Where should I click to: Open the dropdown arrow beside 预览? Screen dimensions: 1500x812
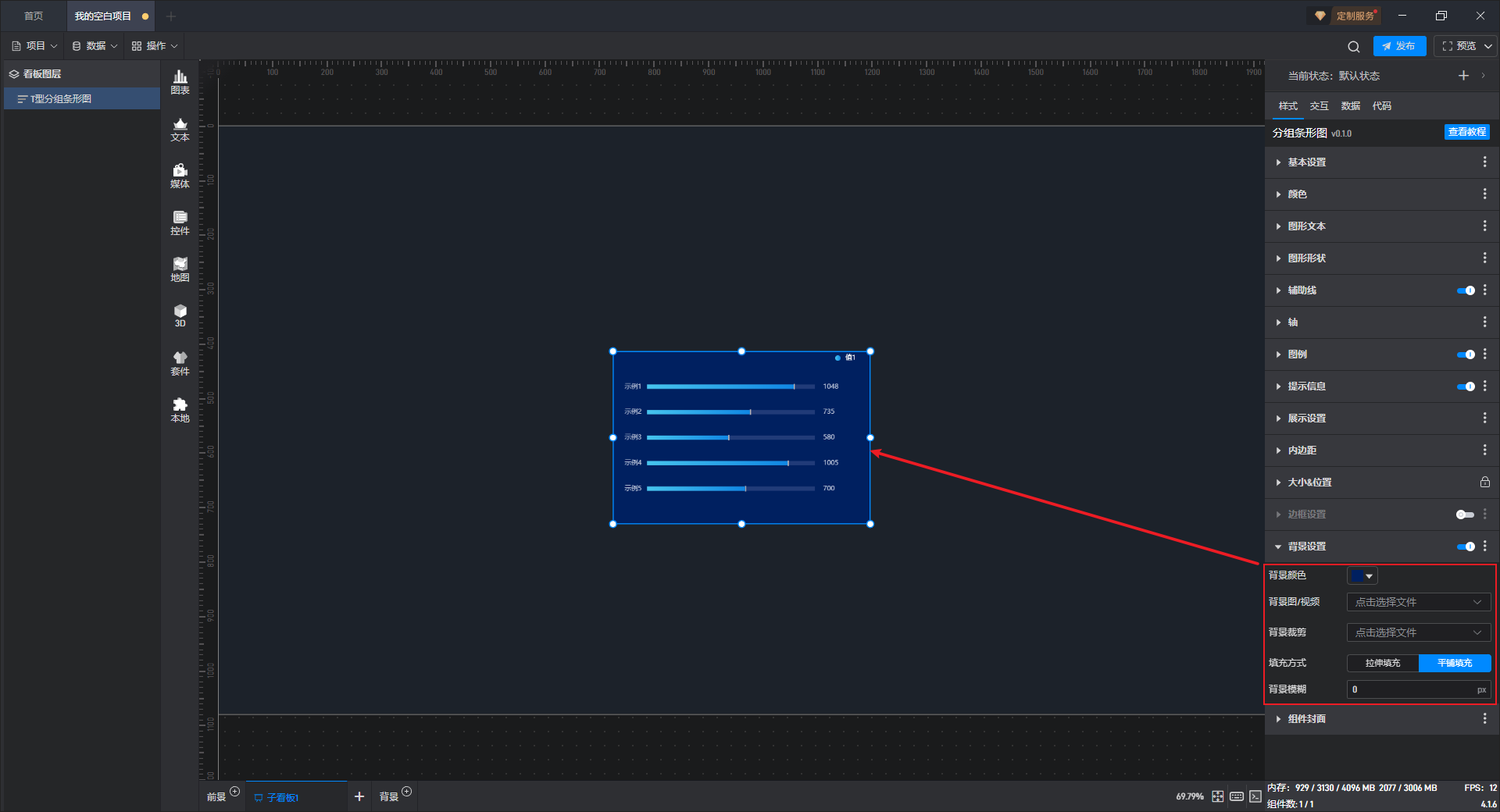1488,46
